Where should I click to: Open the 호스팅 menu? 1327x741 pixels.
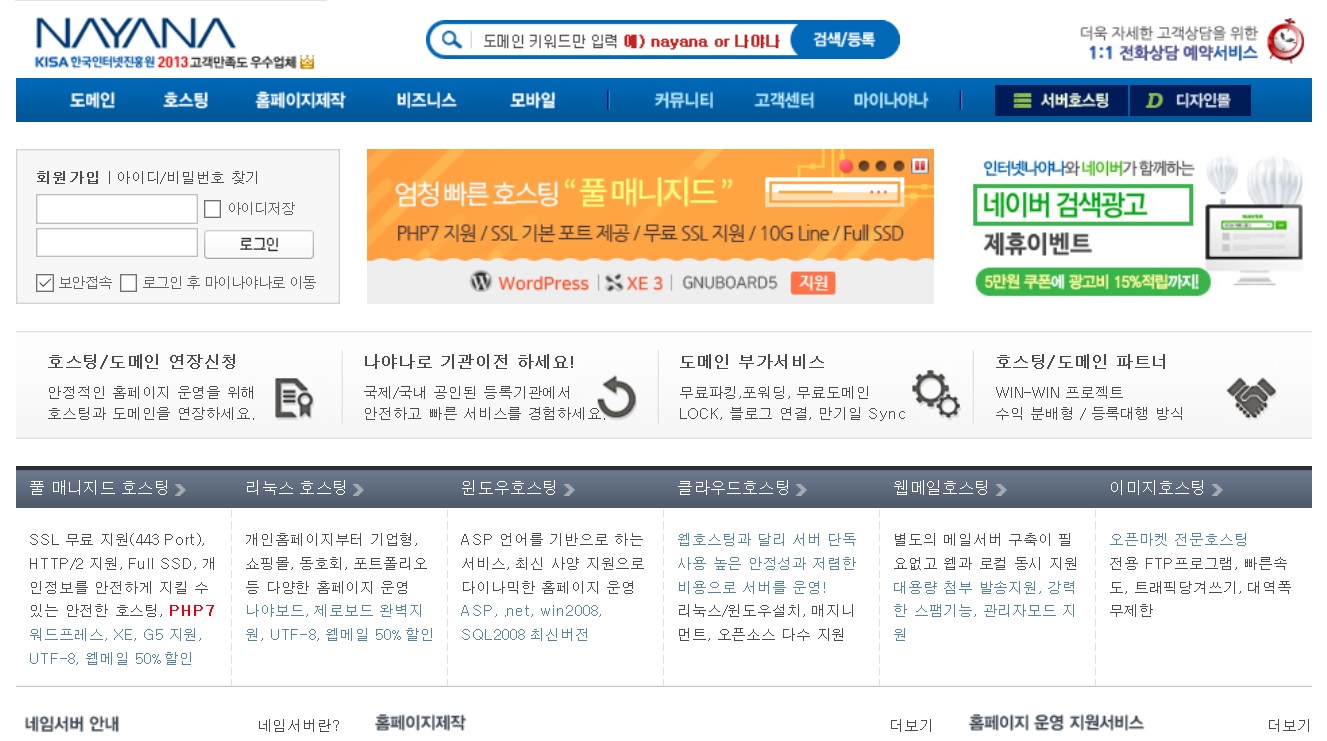(x=186, y=101)
